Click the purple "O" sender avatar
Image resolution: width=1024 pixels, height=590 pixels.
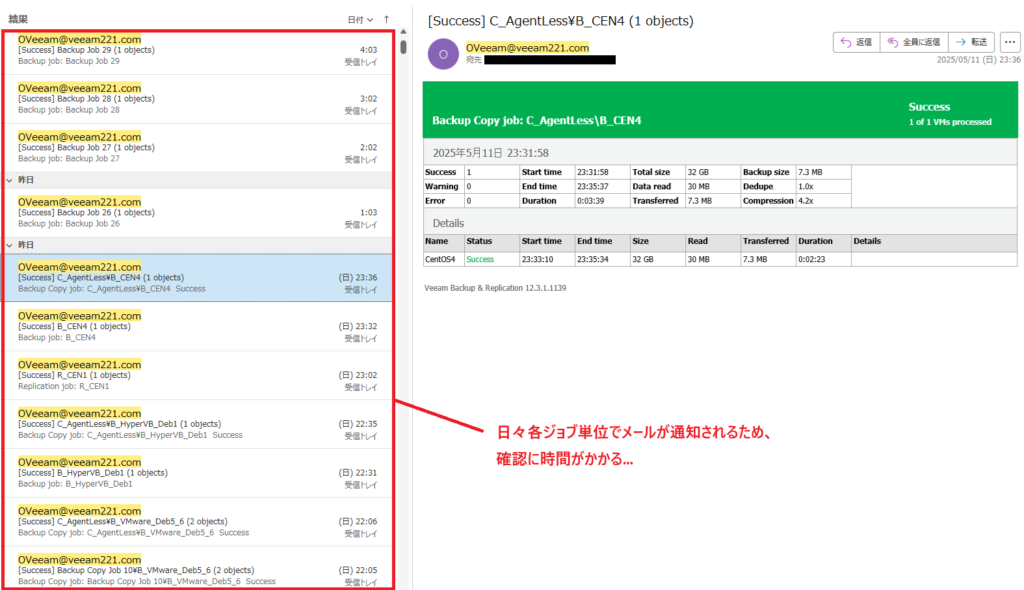443,54
